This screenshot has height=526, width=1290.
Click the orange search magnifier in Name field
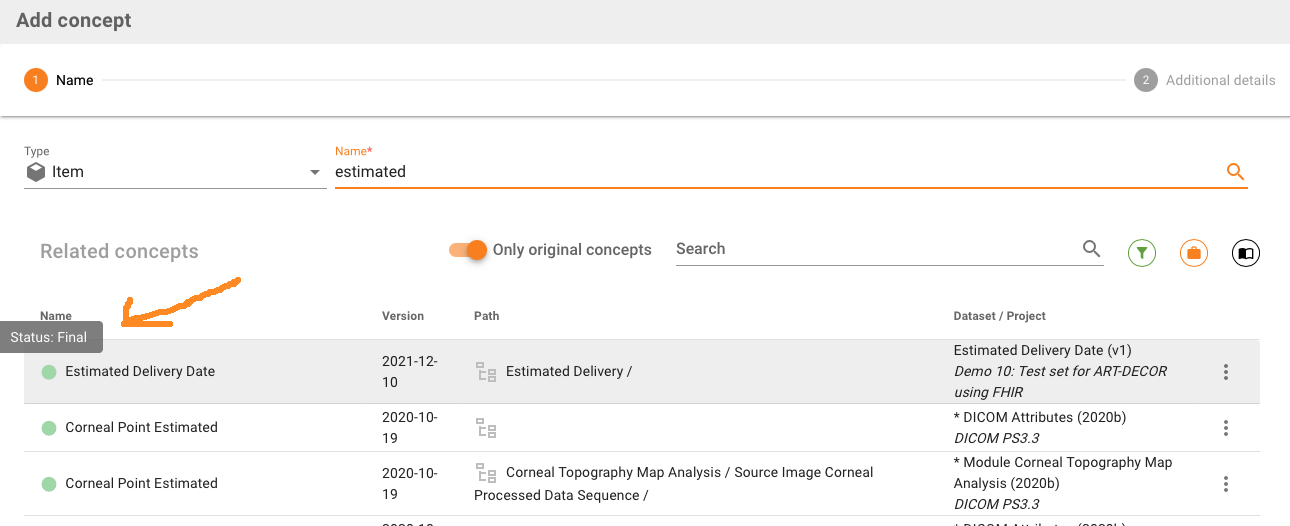pos(1235,172)
